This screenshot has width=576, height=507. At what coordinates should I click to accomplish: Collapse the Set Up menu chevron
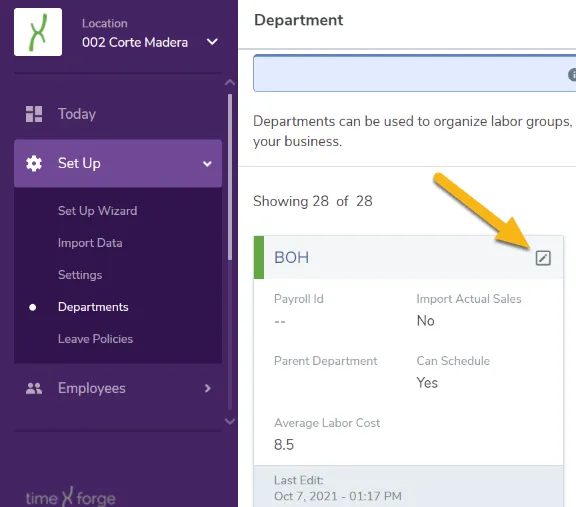208,164
